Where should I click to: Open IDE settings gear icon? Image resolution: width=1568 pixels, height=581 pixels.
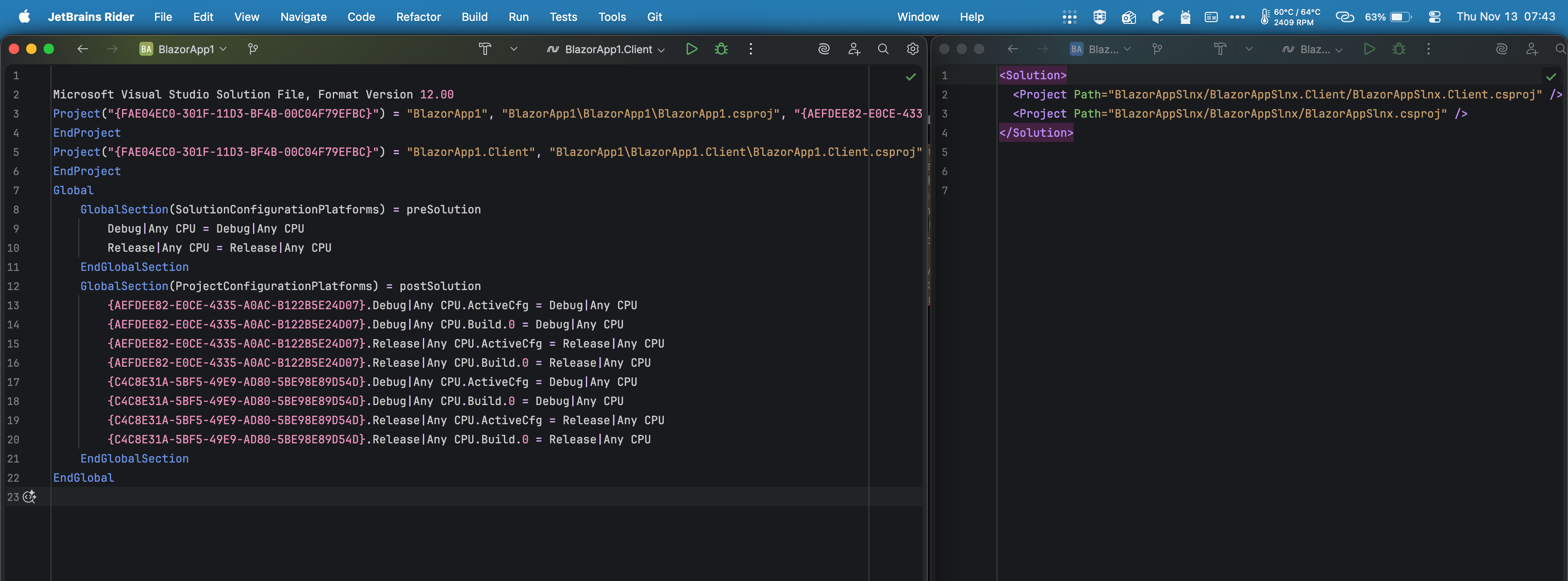click(x=912, y=49)
